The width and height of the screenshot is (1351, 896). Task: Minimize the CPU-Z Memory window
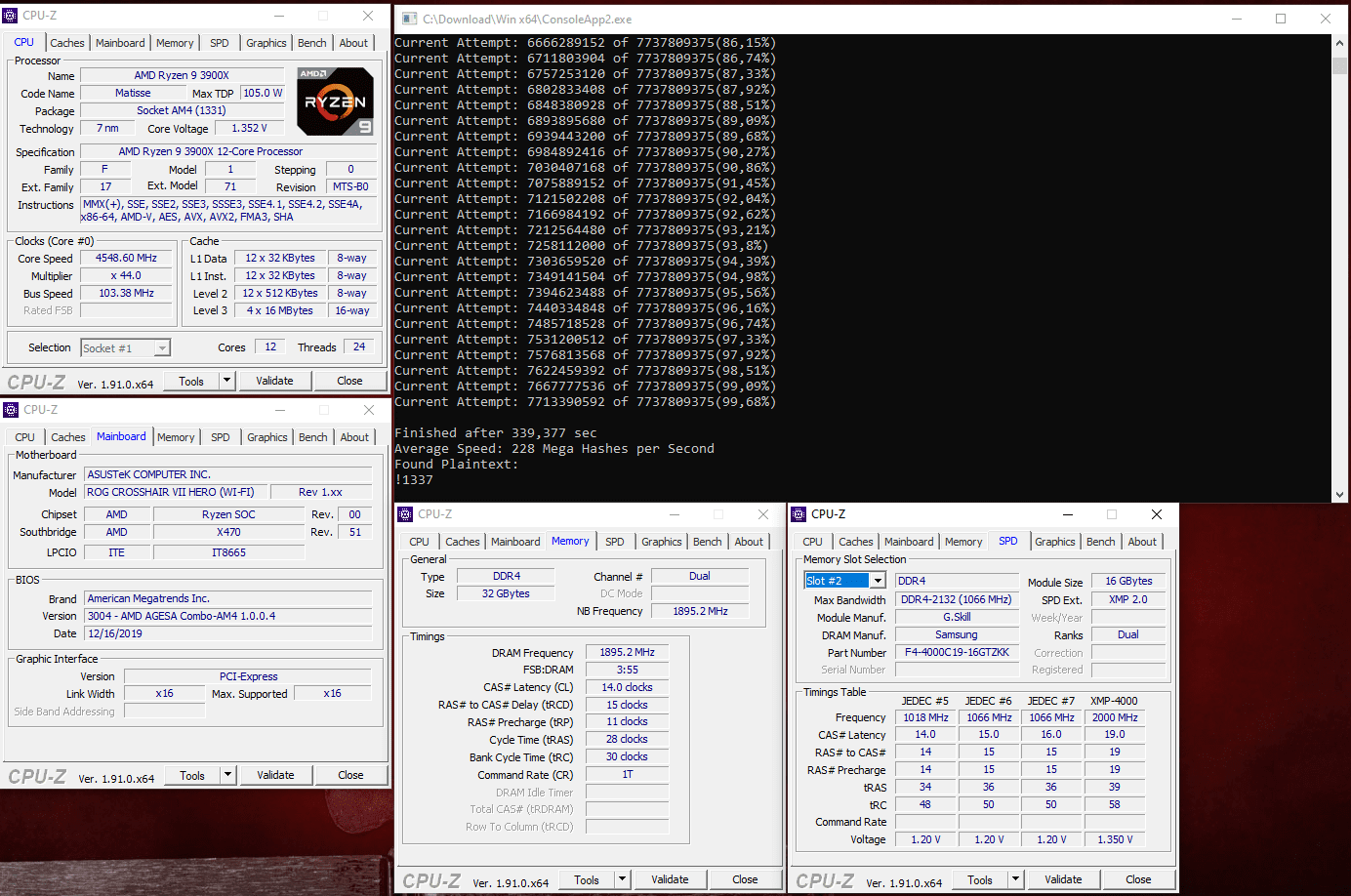click(x=674, y=514)
